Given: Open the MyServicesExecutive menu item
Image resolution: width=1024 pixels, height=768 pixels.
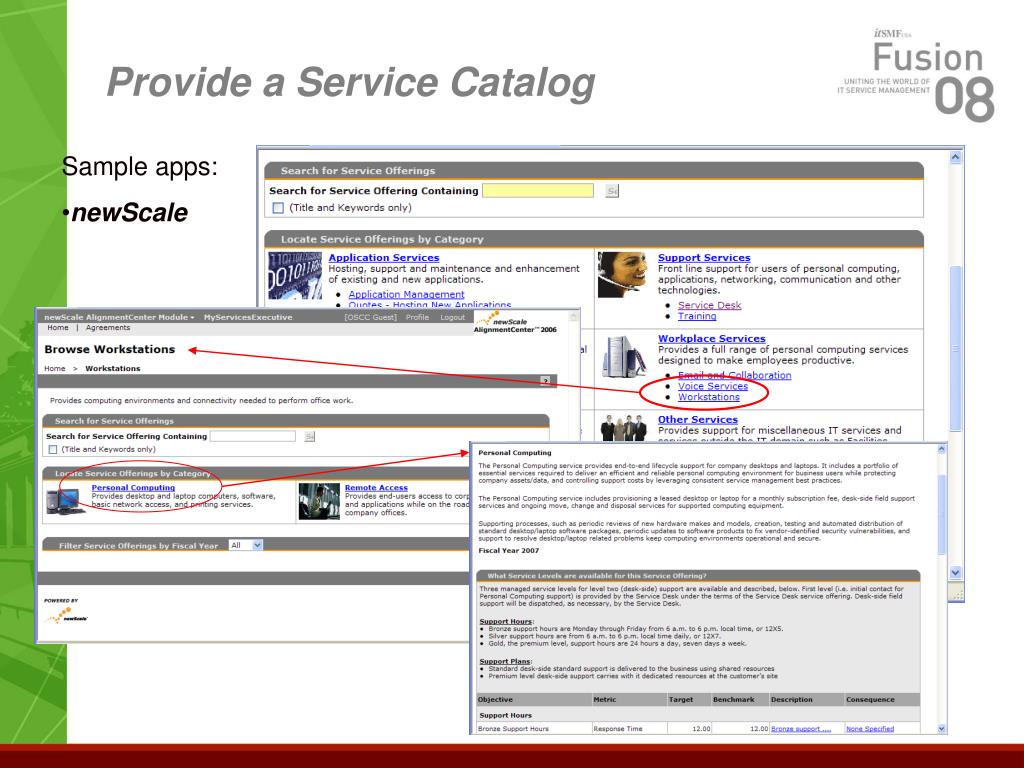Looking at the screenshot, I should click(x=248, y=317).
